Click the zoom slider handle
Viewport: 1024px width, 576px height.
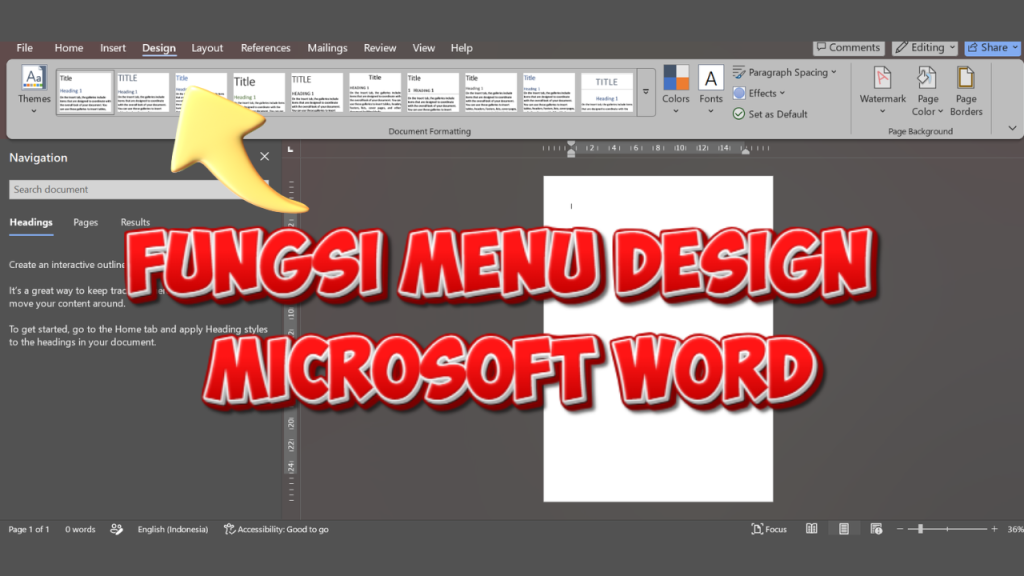pyautogui.click(x=920, y=529)
